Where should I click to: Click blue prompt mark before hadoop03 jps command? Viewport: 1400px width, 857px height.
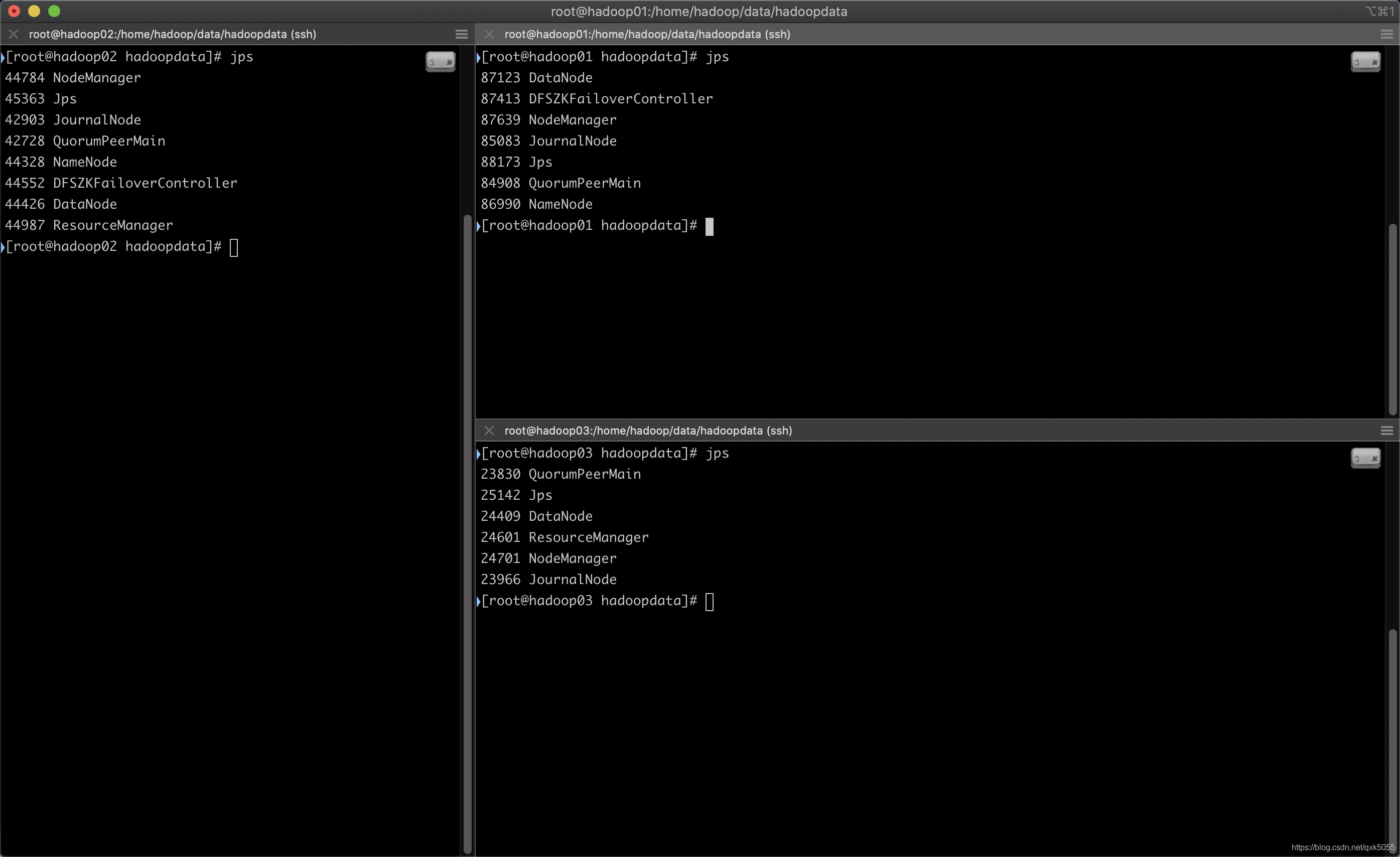(478, 454)
